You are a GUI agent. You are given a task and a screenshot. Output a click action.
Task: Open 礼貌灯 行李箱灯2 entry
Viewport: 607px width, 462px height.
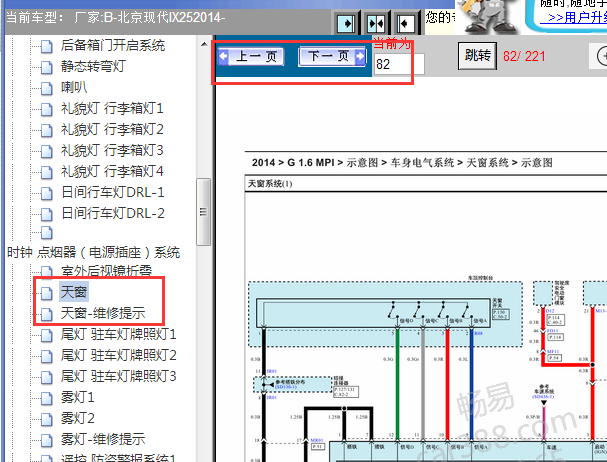point(112,129)
